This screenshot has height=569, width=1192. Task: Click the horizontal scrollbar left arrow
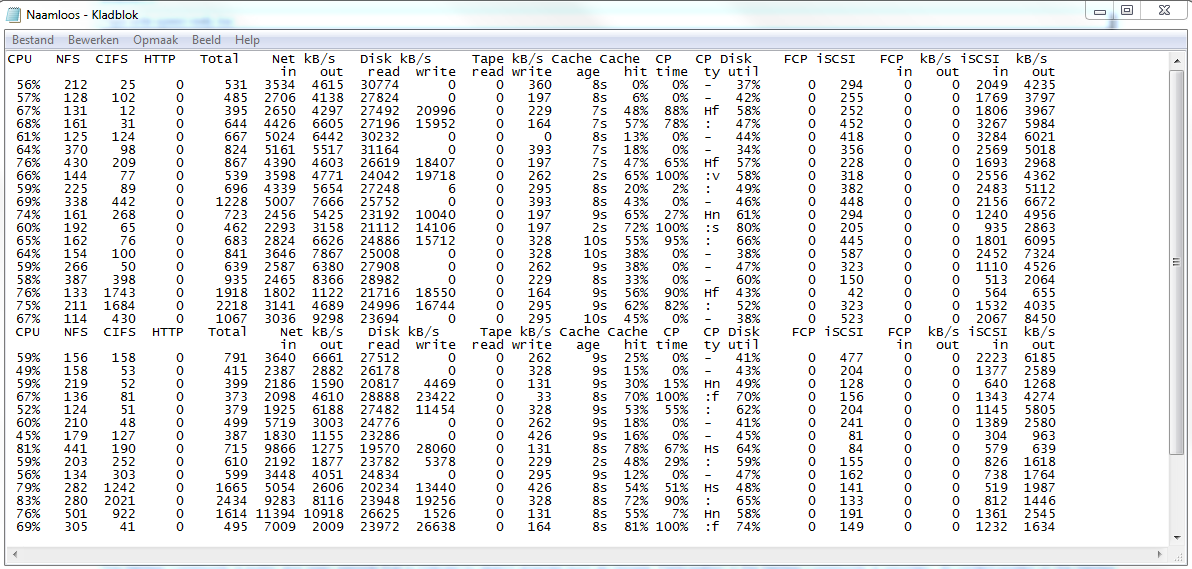pos(15,554)
